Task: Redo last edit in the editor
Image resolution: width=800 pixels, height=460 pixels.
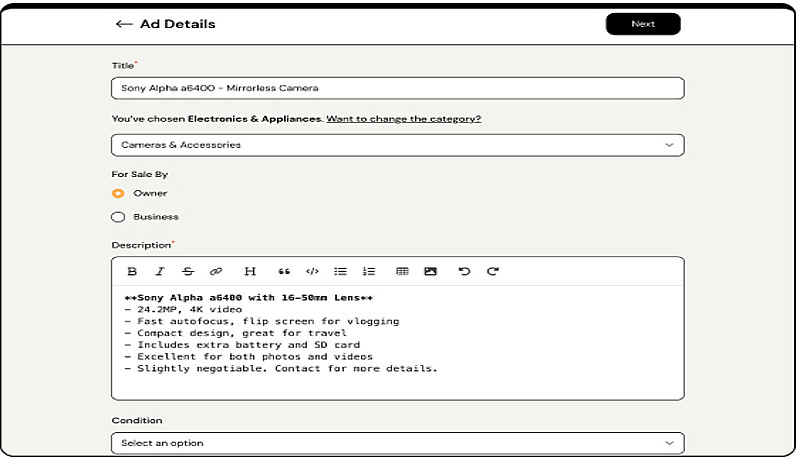Action: tap(492, 271)
